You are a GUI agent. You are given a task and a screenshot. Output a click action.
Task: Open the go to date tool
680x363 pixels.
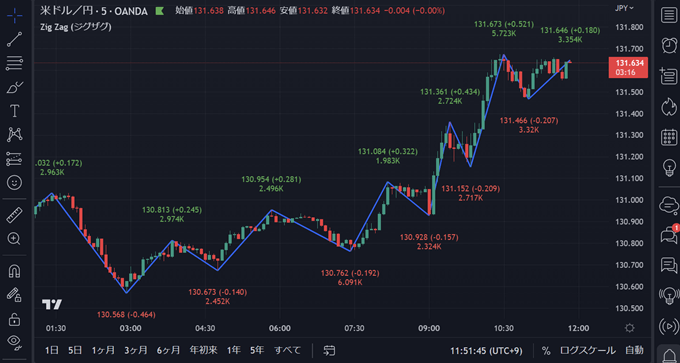[330, 350]
